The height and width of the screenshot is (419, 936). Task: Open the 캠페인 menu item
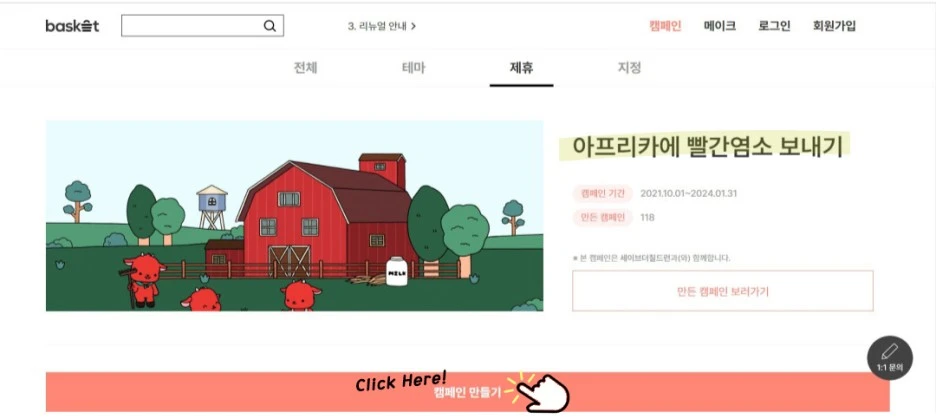(665, 26)
